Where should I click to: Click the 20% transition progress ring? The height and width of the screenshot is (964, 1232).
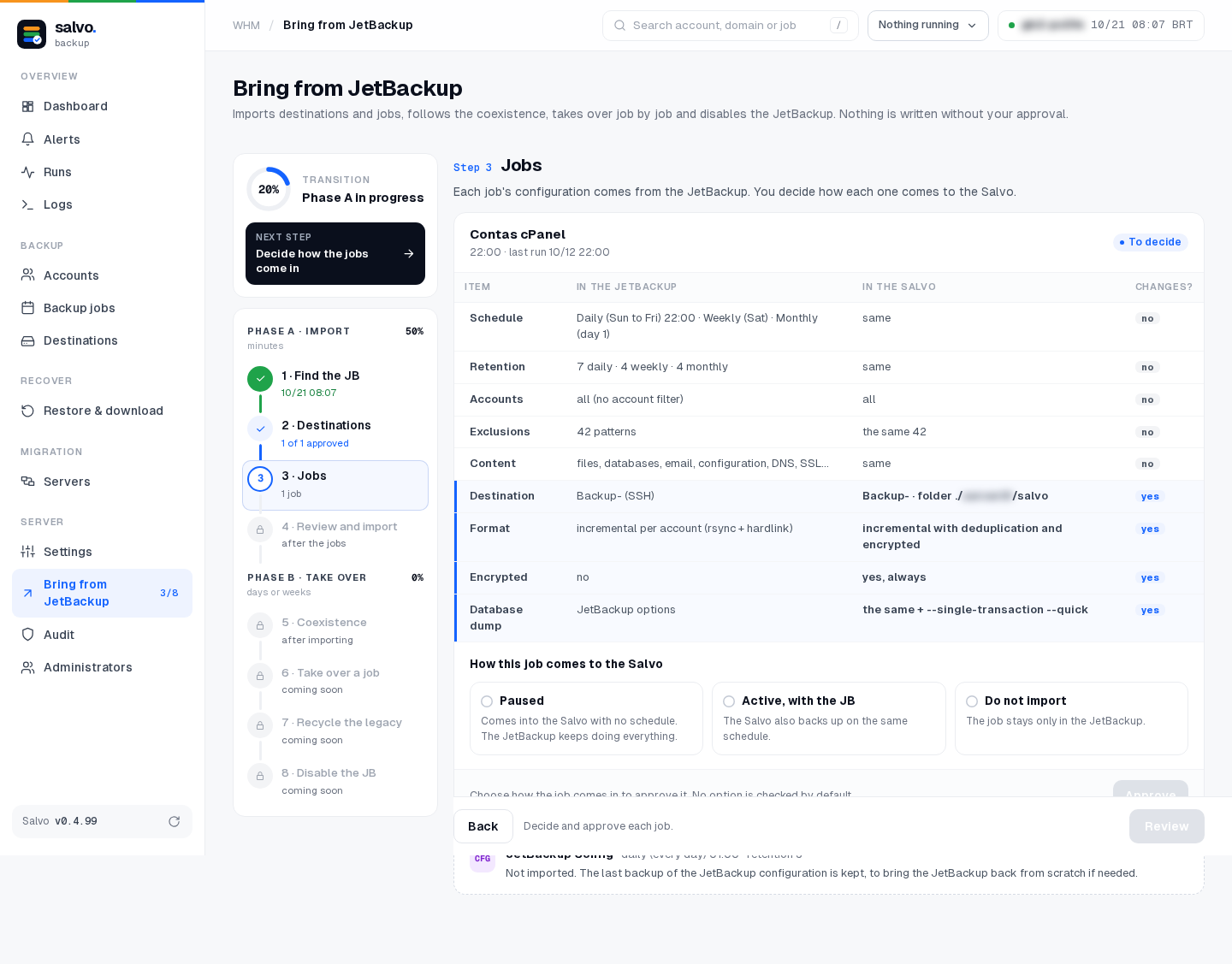coord(269,189)
